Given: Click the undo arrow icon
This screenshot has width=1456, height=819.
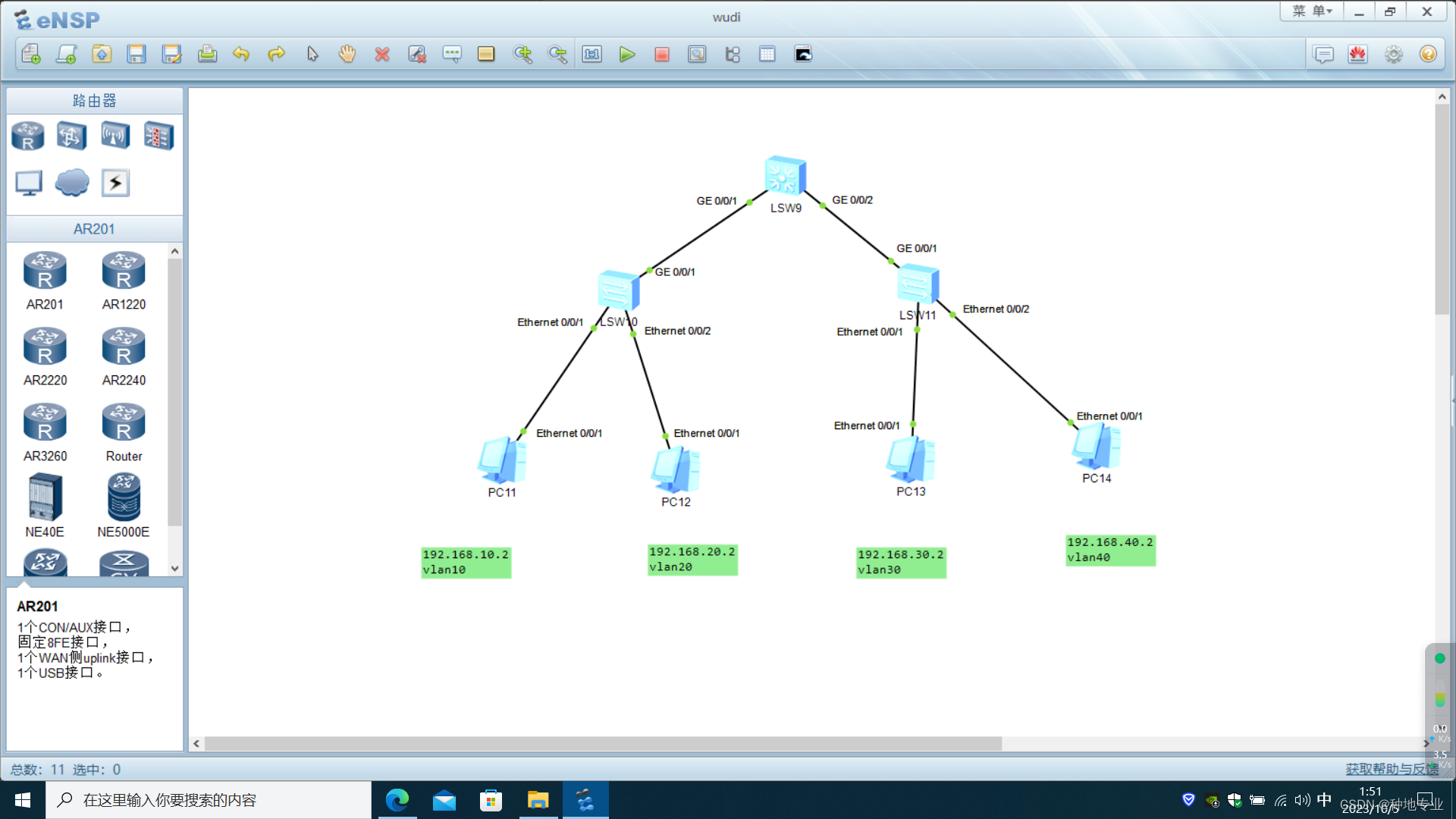Looking at the screenshot, I should coord(241,55).
